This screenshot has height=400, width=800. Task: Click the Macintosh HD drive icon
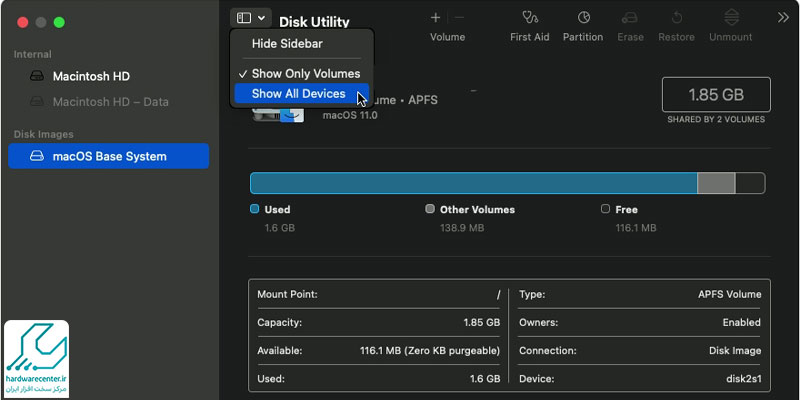pyautogui.click(x=37, y=77)
